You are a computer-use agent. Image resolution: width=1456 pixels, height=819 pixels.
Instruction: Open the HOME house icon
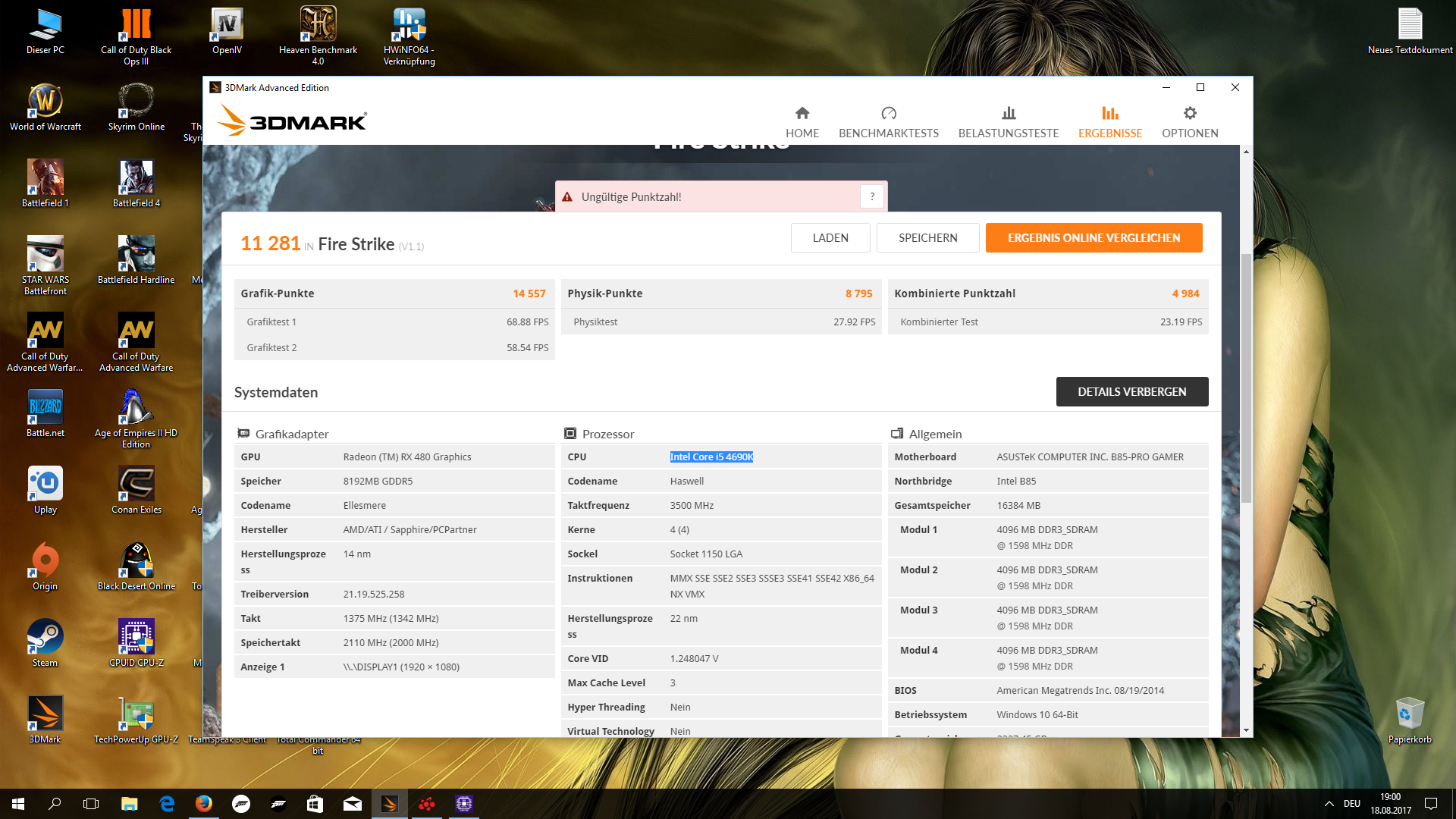point(802,114)
